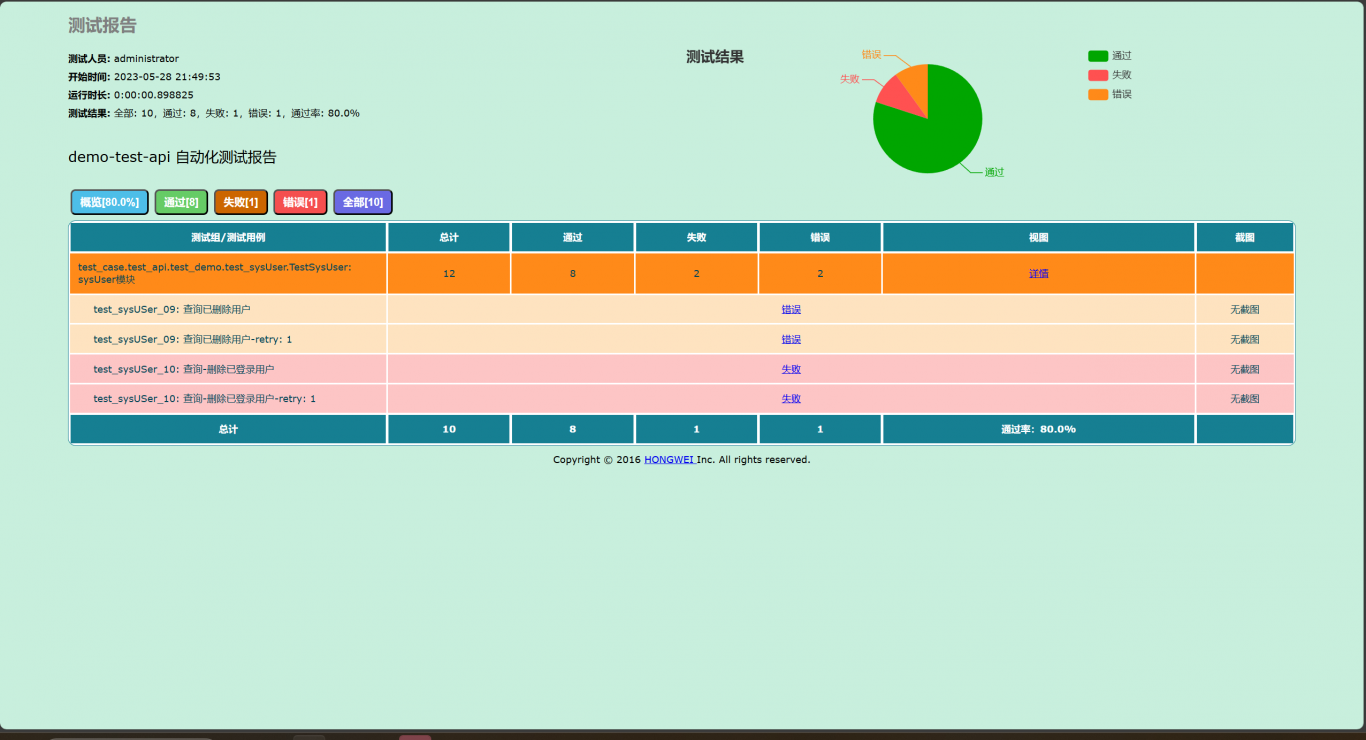Screen dimensions: 1366x740
Task: Click the 失败 column header in table
Action: point(696,238)
